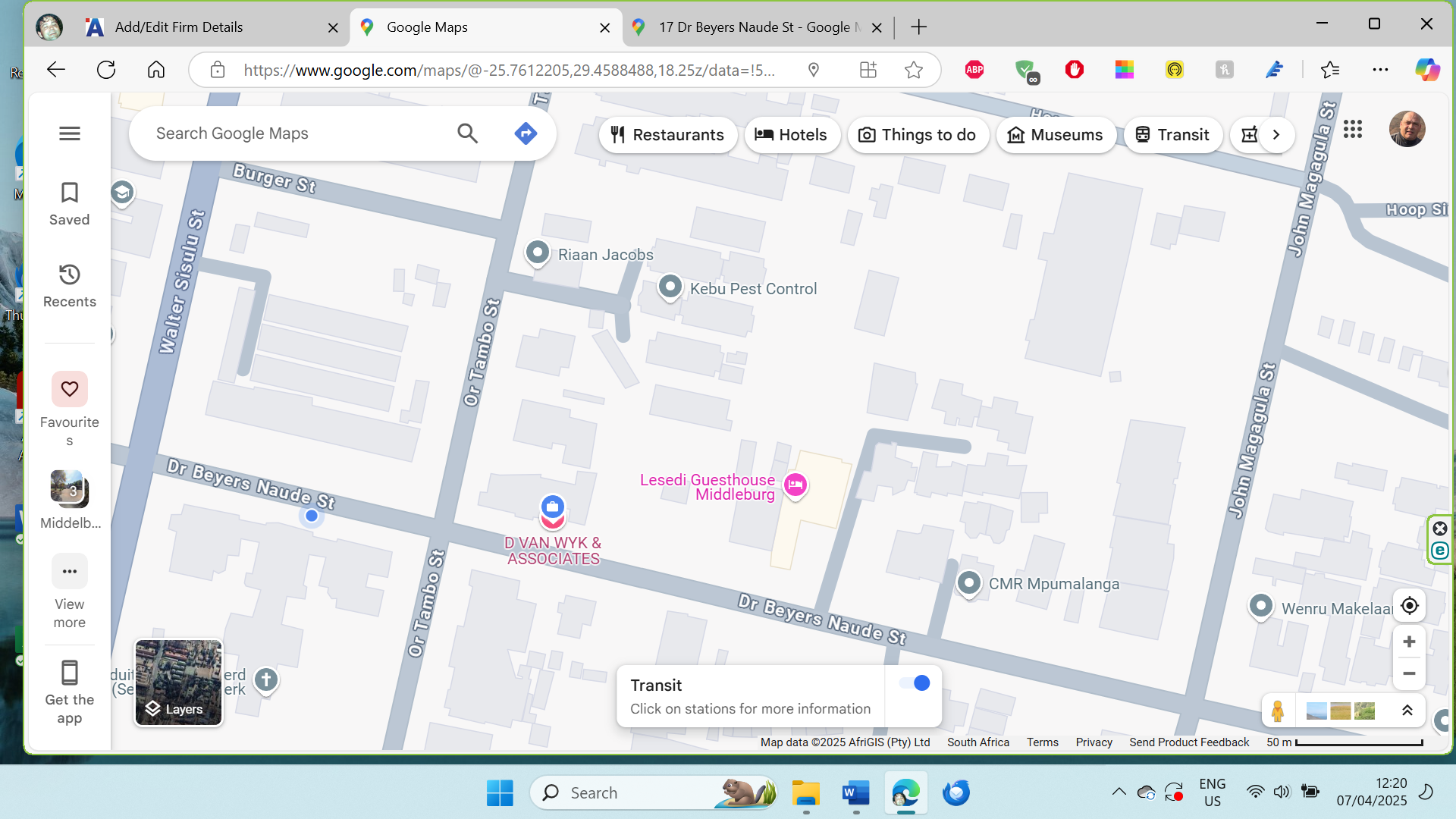Viewport: 1456px width, 819px height.
Task: Click Send Product Feedback link
Action: [x=1189, y=742]
